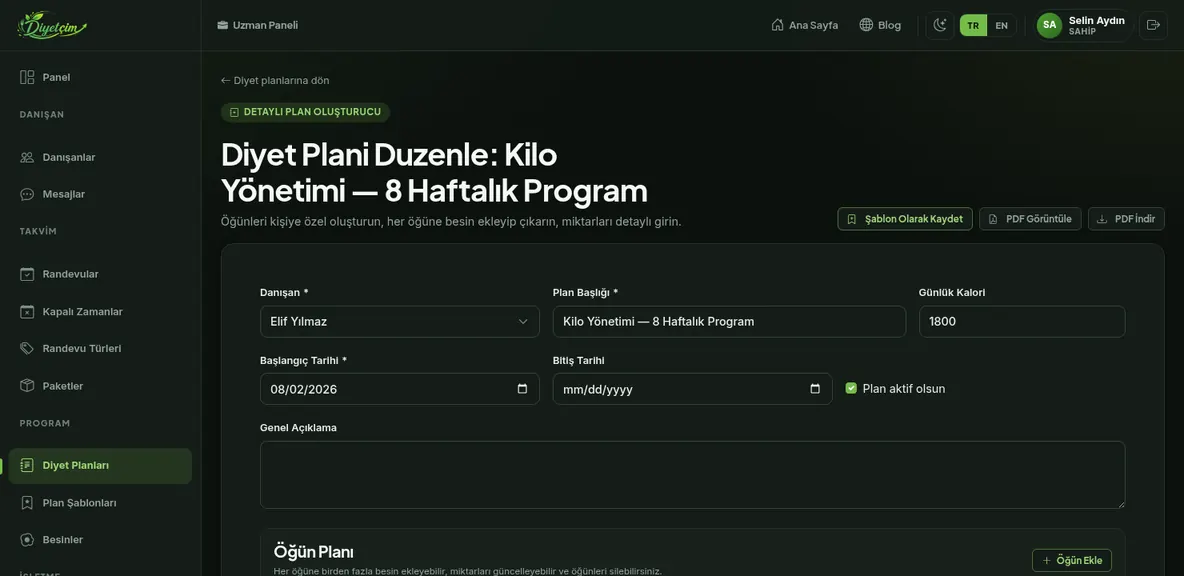Open Plan Şablonları menu item
This screenshot has width=1184, height=576.
click(x=100, y=503)
